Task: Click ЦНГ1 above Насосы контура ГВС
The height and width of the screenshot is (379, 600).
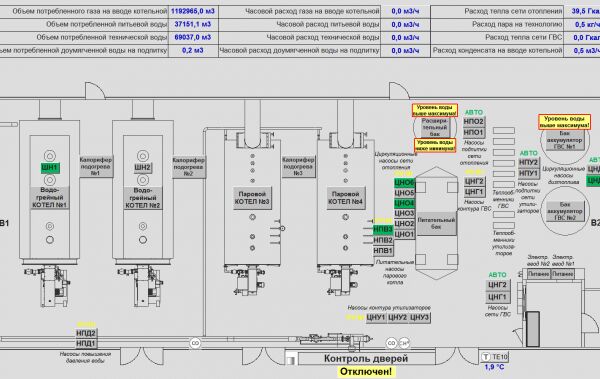Action: [x=474, y=192]
